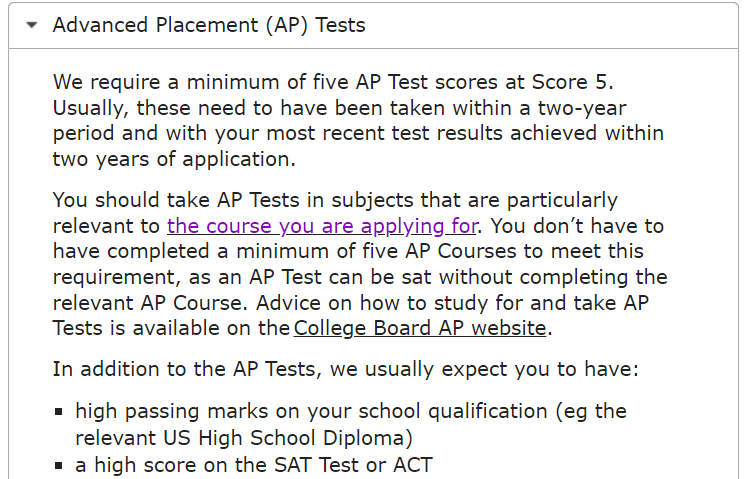Click the Advanced Placement (AP) Tests heading

pyautogui.click(x=209, y=25)
